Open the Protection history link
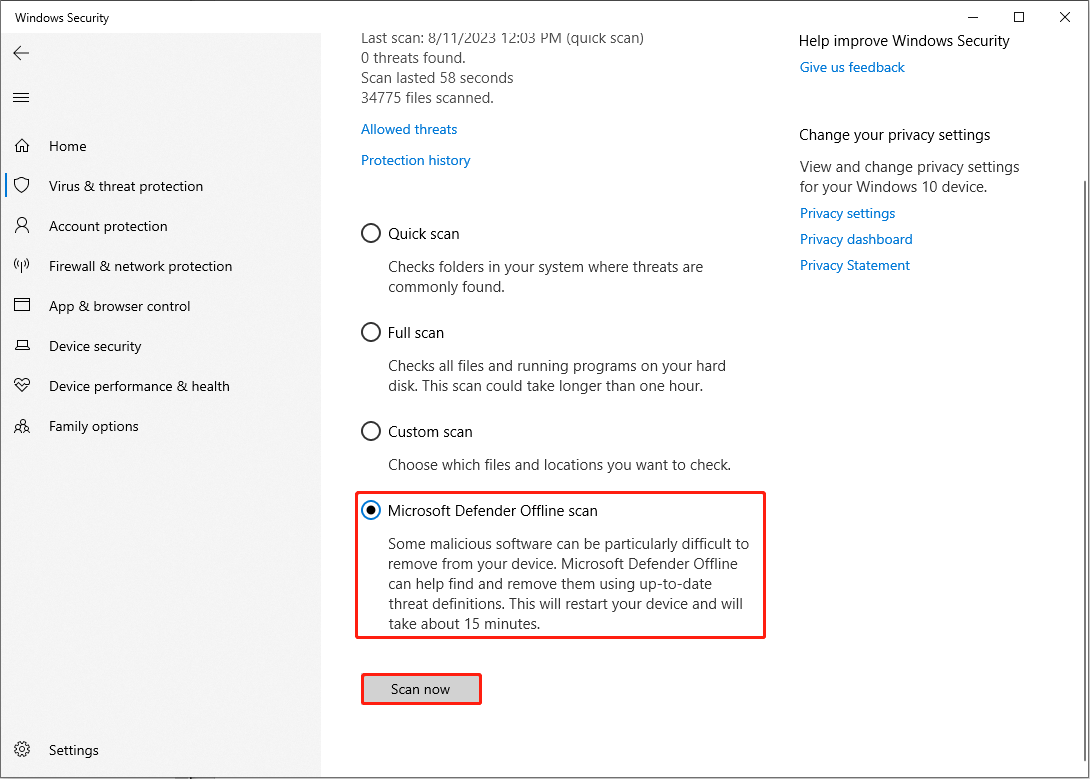This screenshot has width=1090, height=779. click(x=415, y=160)
